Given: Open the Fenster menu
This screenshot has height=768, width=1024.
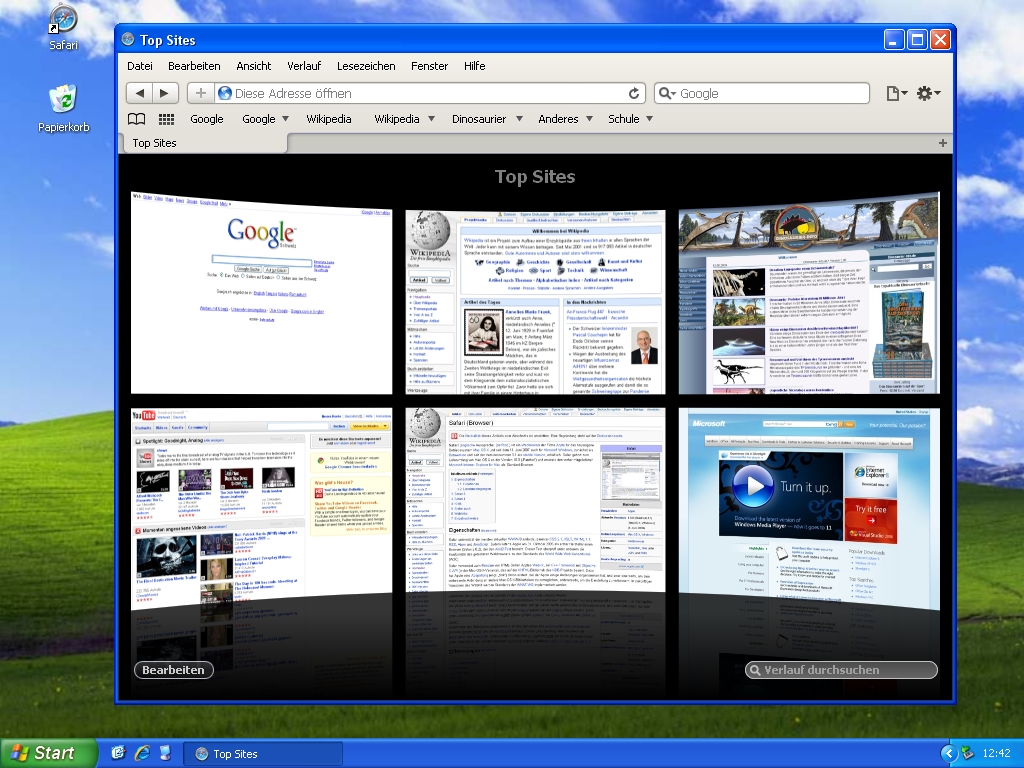Looking at the screenshot, I should [x=429, y=66].
